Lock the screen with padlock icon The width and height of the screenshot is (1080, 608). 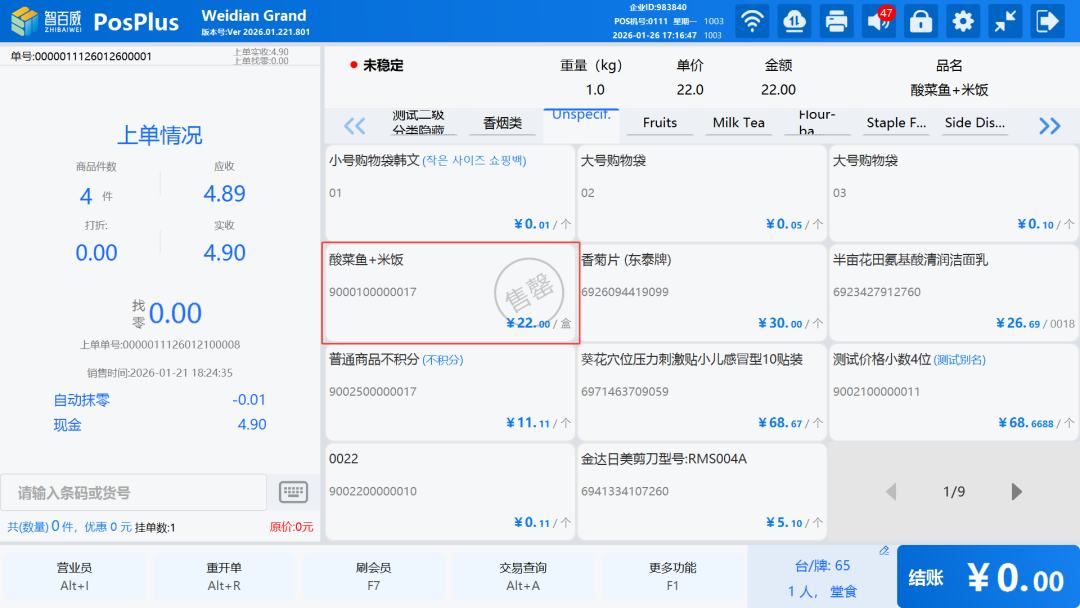click(921, 21)
